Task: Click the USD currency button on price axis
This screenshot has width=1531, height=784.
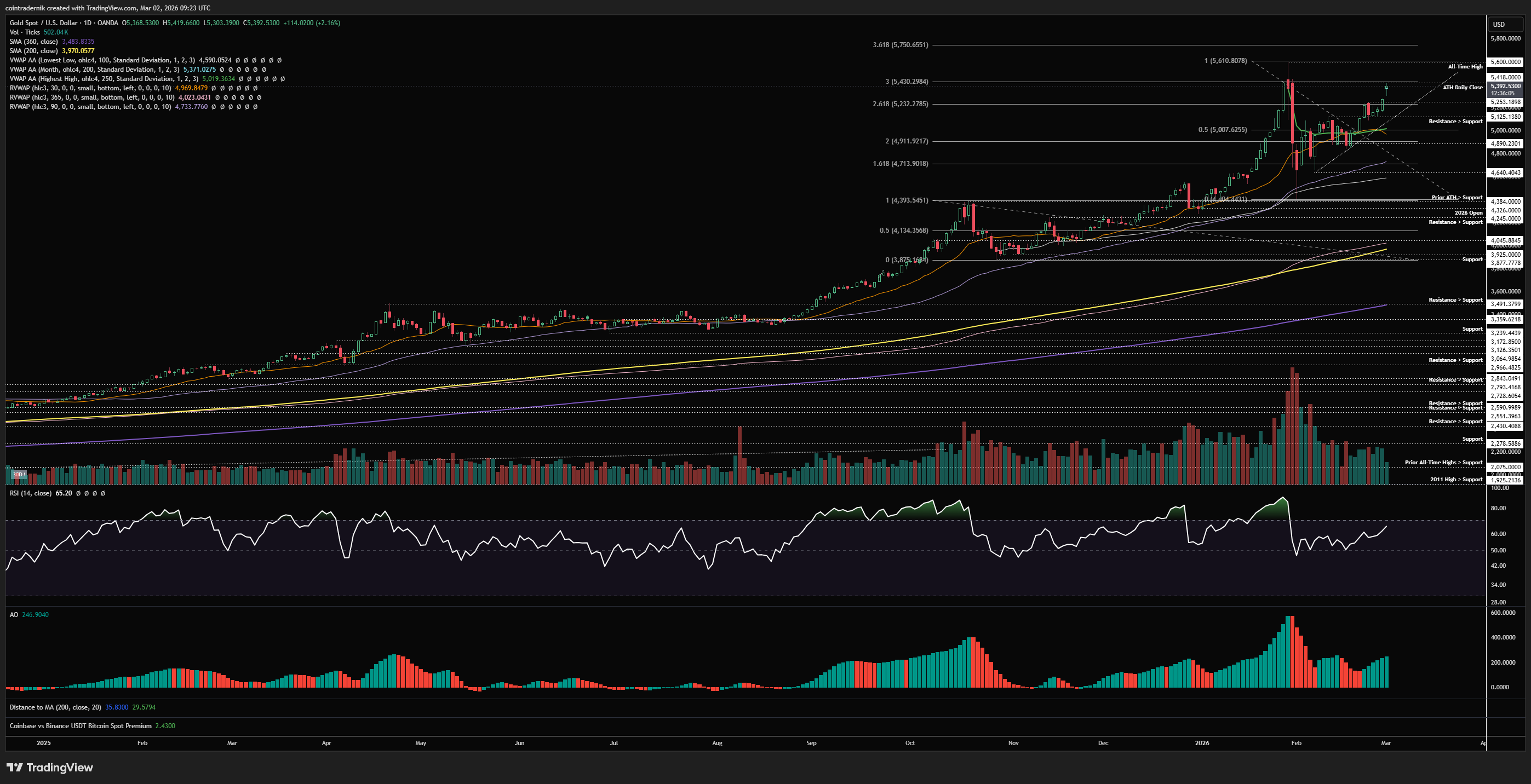Action: click(x=1499, y=24)
